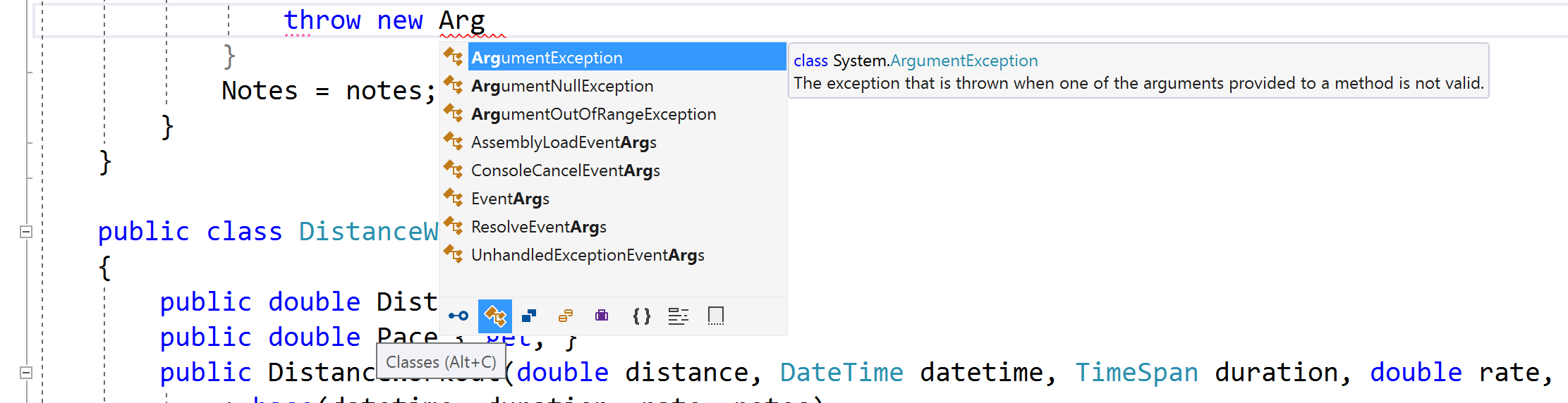Click class icon beside ArgumentNullException
This screenshot has width=1568, height=403.
tap(453, 85)
